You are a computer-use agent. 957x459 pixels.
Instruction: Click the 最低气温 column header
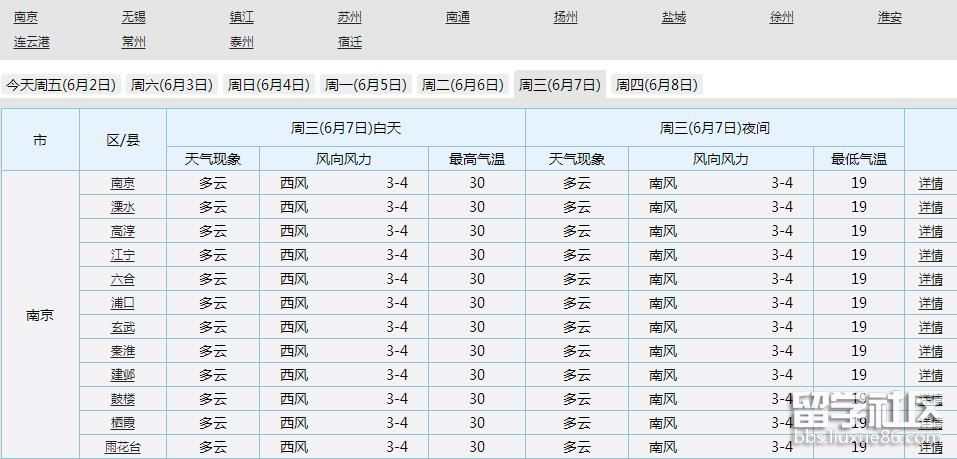click(859, 159)
